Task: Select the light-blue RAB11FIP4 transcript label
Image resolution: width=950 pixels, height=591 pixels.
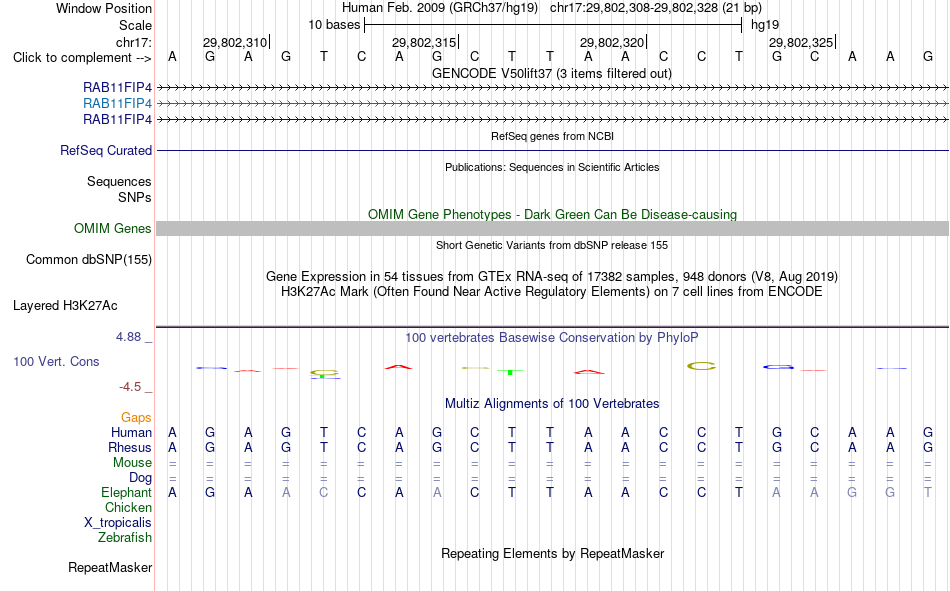Action: 117,104
